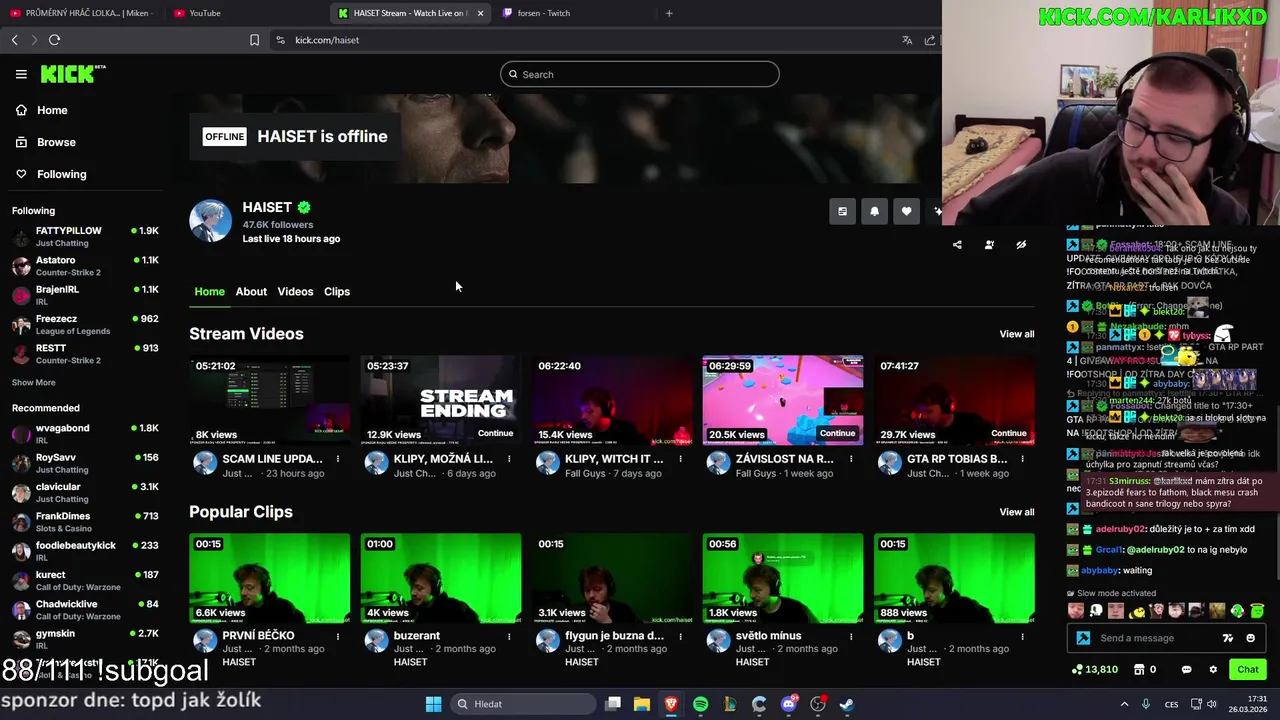The image size is (1280, 720).
Task: Open RoySavv in Recommended list
Action: [x=85, y=463]
